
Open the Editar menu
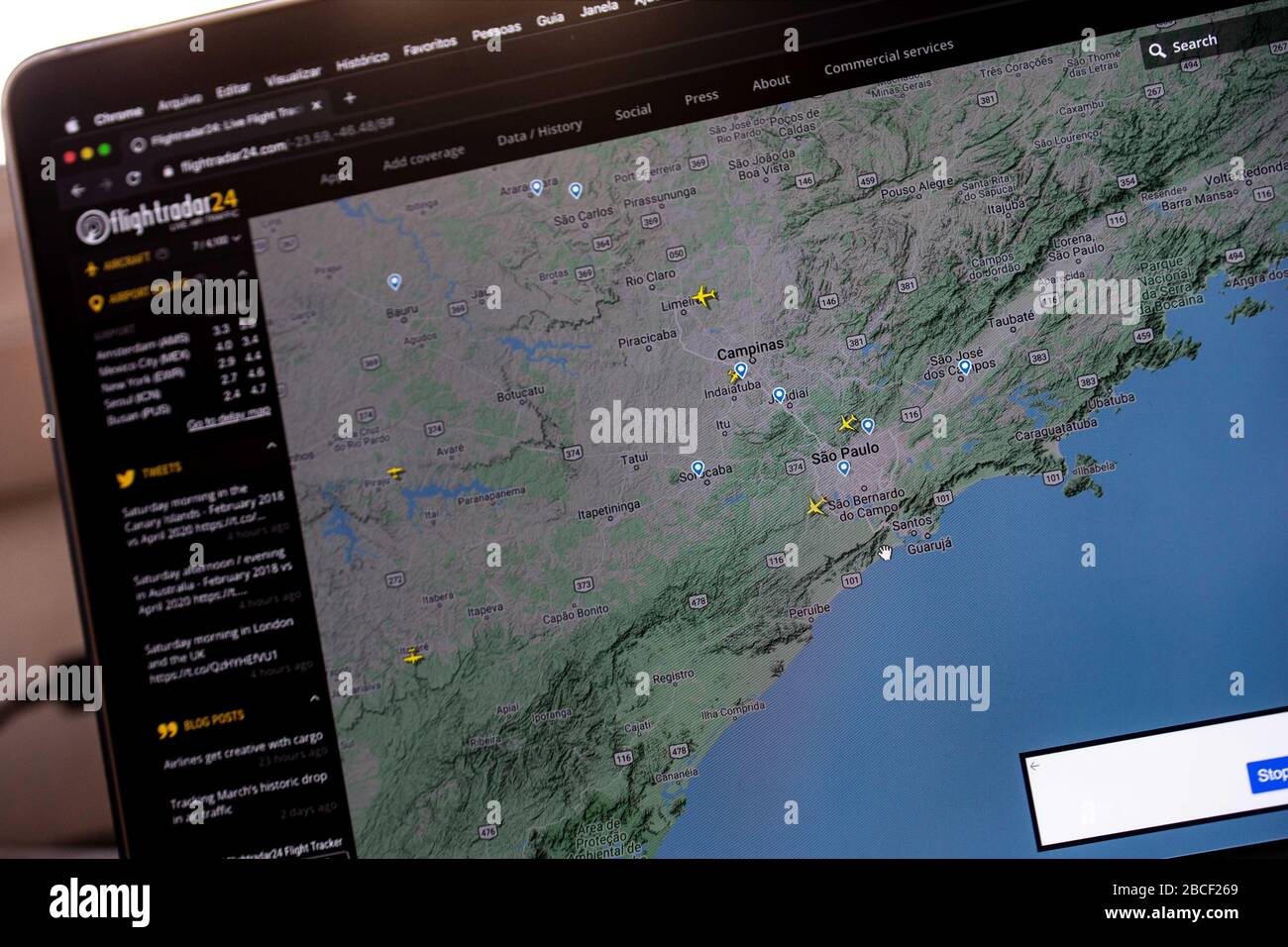233,89
